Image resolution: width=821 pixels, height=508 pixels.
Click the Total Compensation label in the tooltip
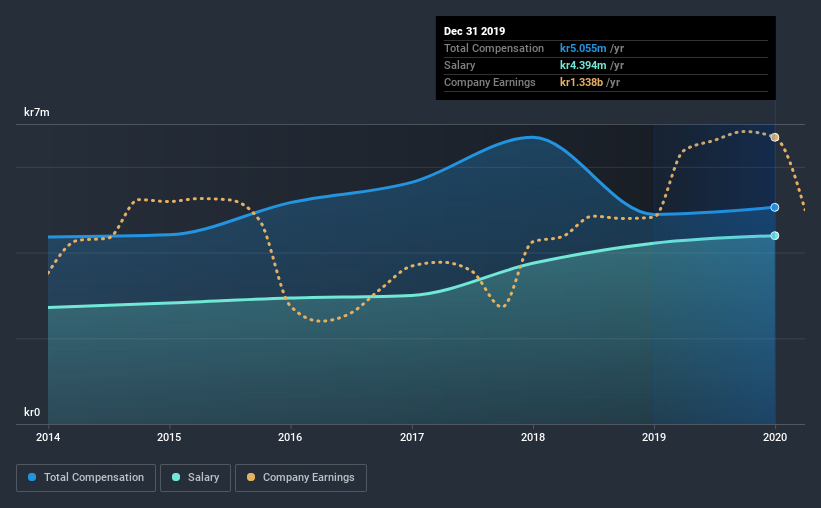click(x=494, y=48)
